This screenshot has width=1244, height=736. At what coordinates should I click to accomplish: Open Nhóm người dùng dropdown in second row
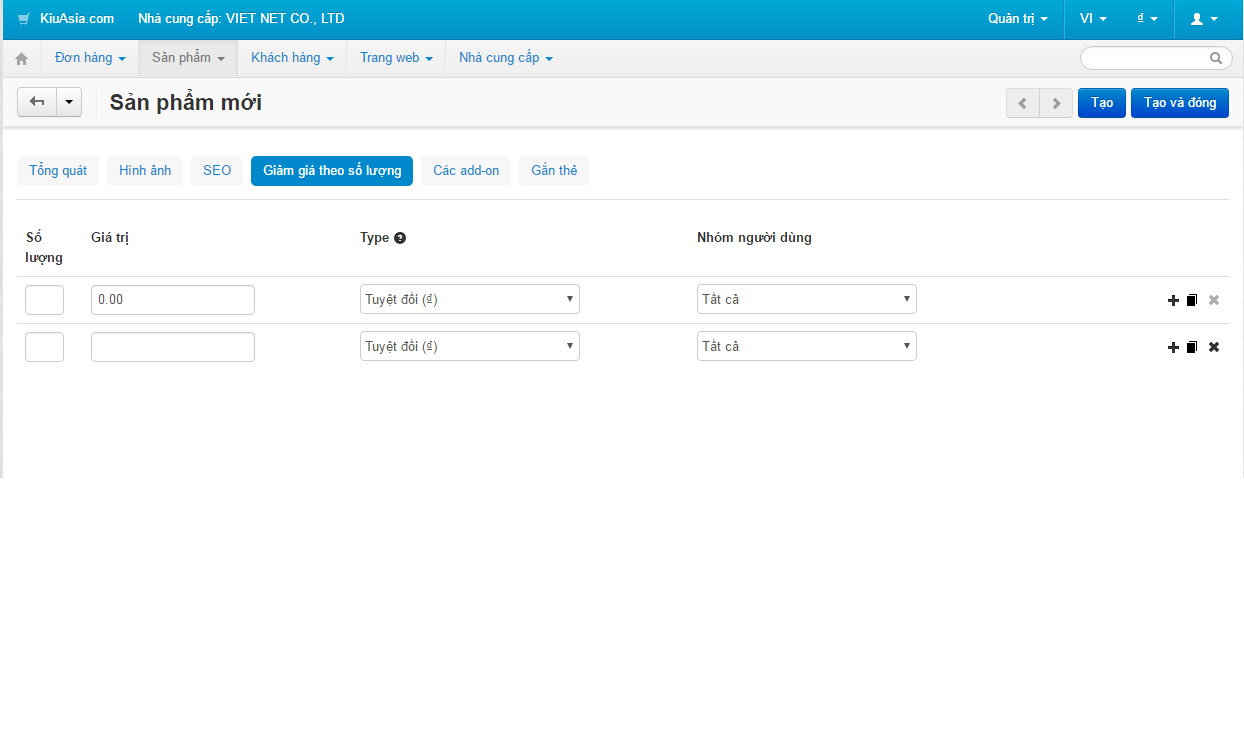pyautogui.click(x=807, y=346)
